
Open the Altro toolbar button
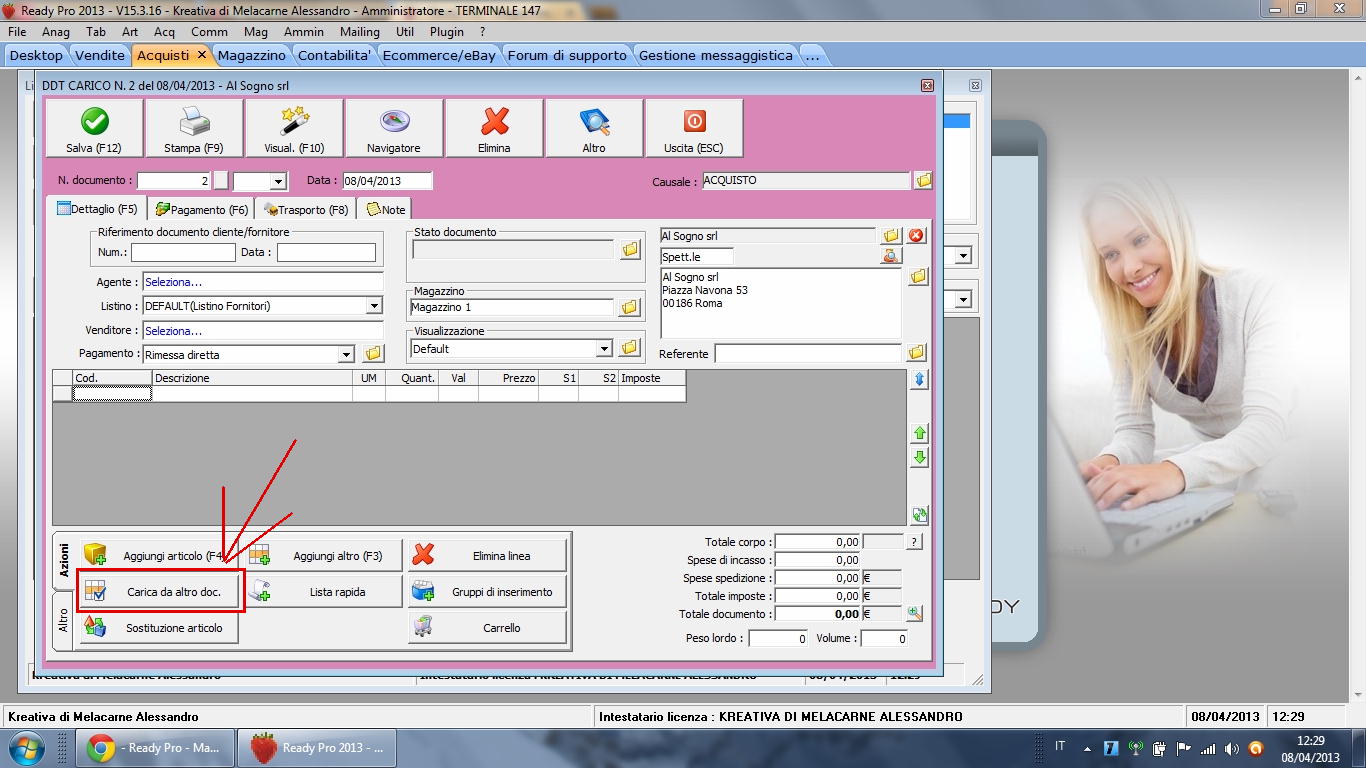pyautogui.click(x=594, y=129)
